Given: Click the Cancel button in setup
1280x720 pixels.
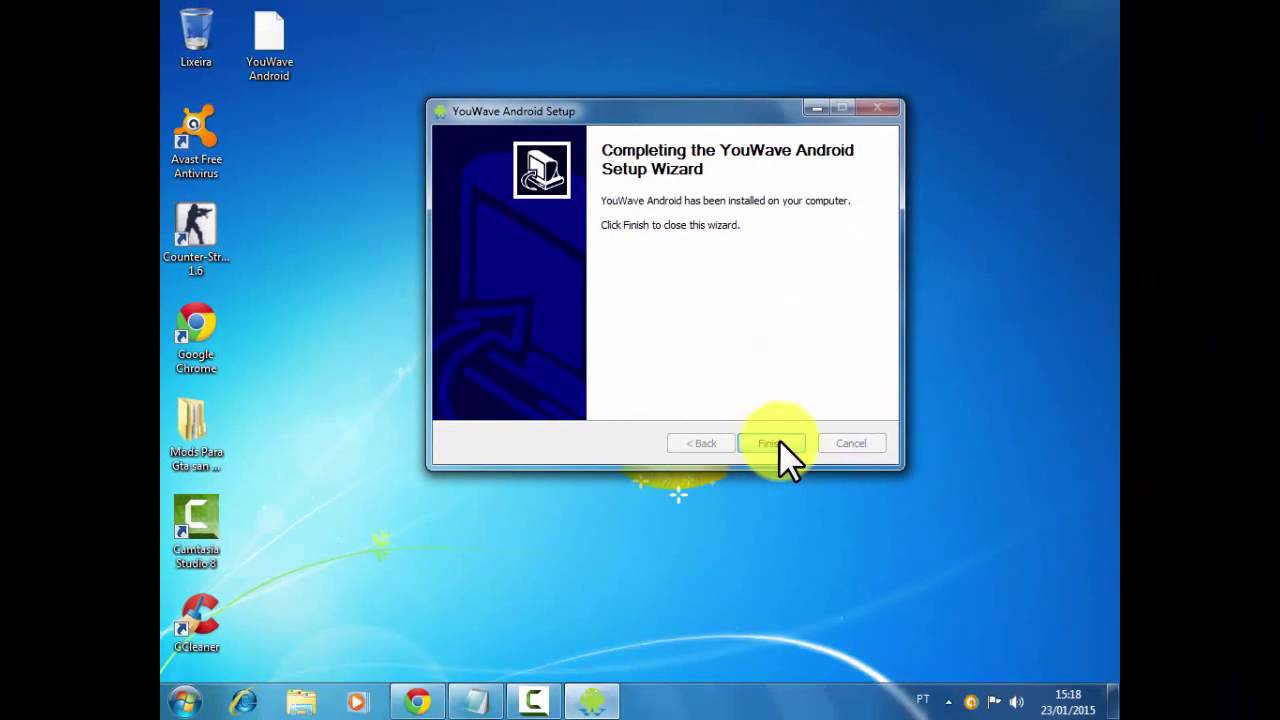Looking at the screenshot, I should point(851,443).
